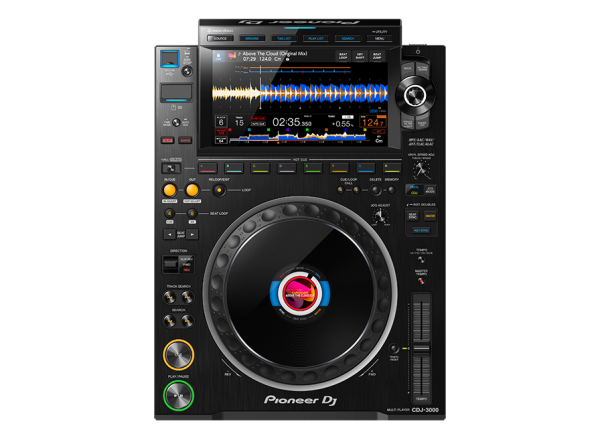Open the BROWSE view
The image size is (600, 440).
point(252,38)
